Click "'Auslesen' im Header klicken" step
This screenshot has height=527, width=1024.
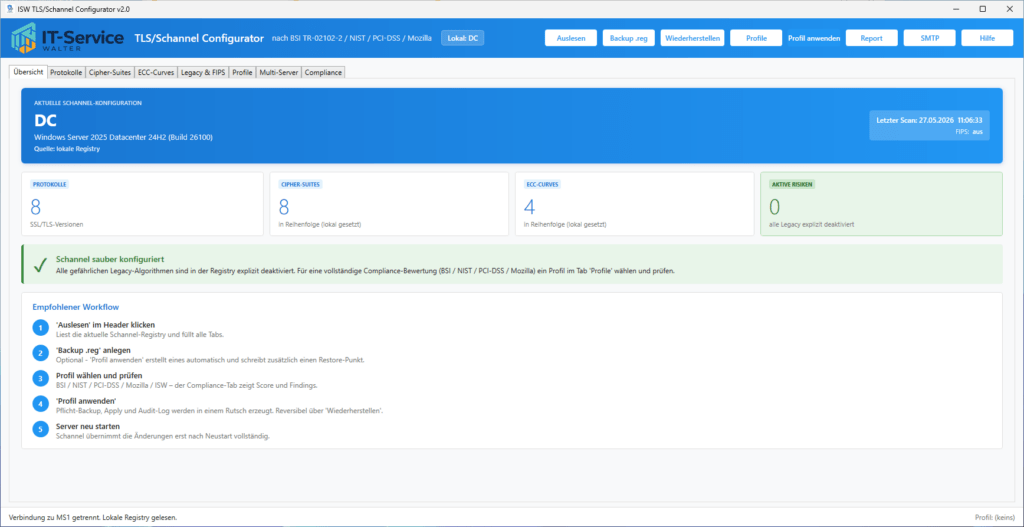[x=105, y=325]
